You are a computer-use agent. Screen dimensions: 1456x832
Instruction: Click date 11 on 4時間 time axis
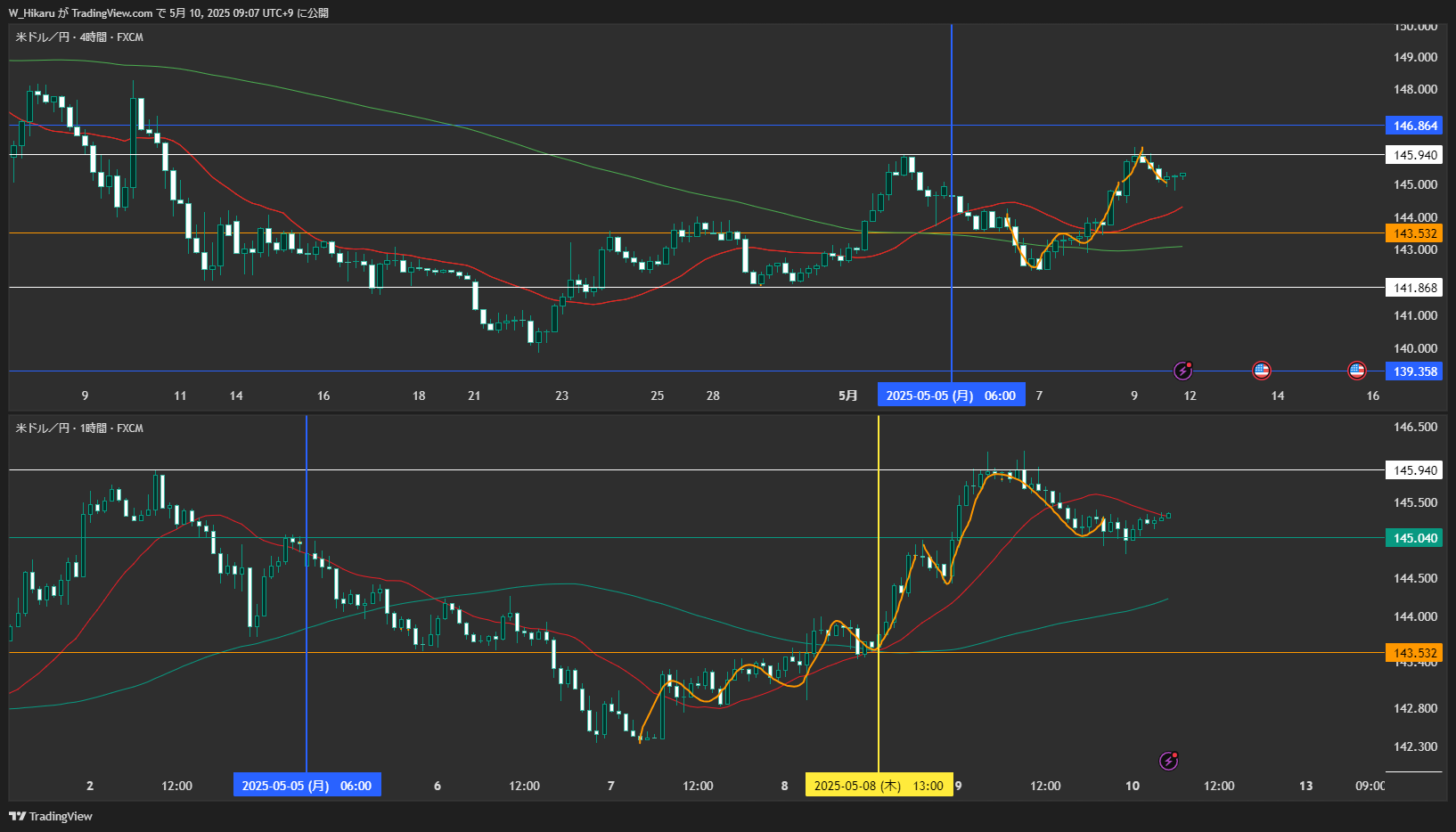click(180, 396)
